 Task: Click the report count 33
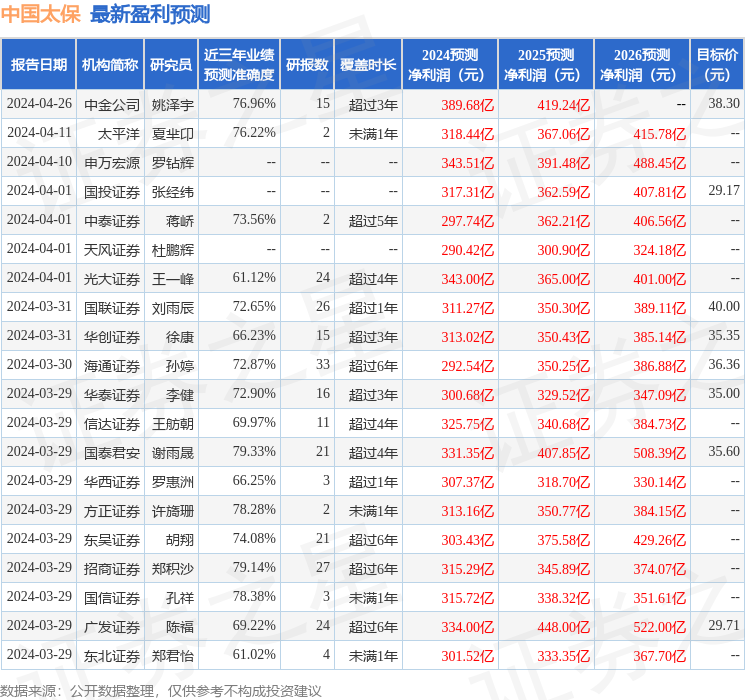coord(323,364)
